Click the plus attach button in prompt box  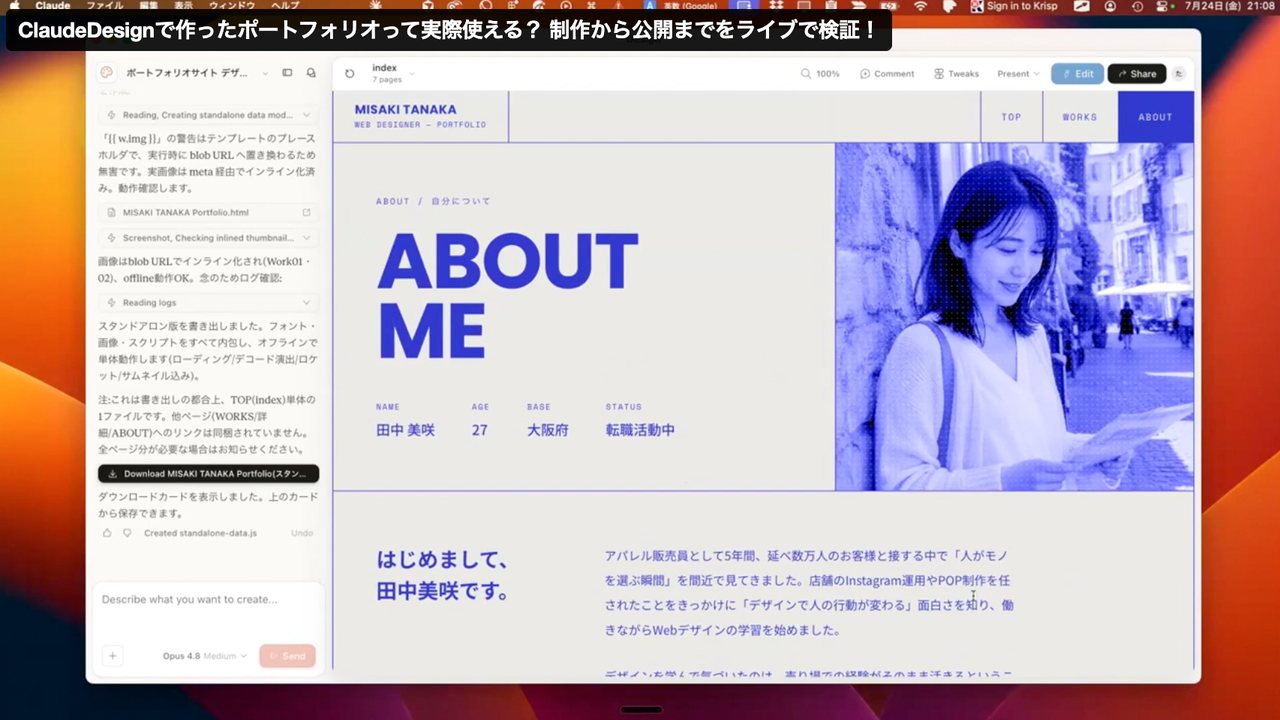coord(113,656)
